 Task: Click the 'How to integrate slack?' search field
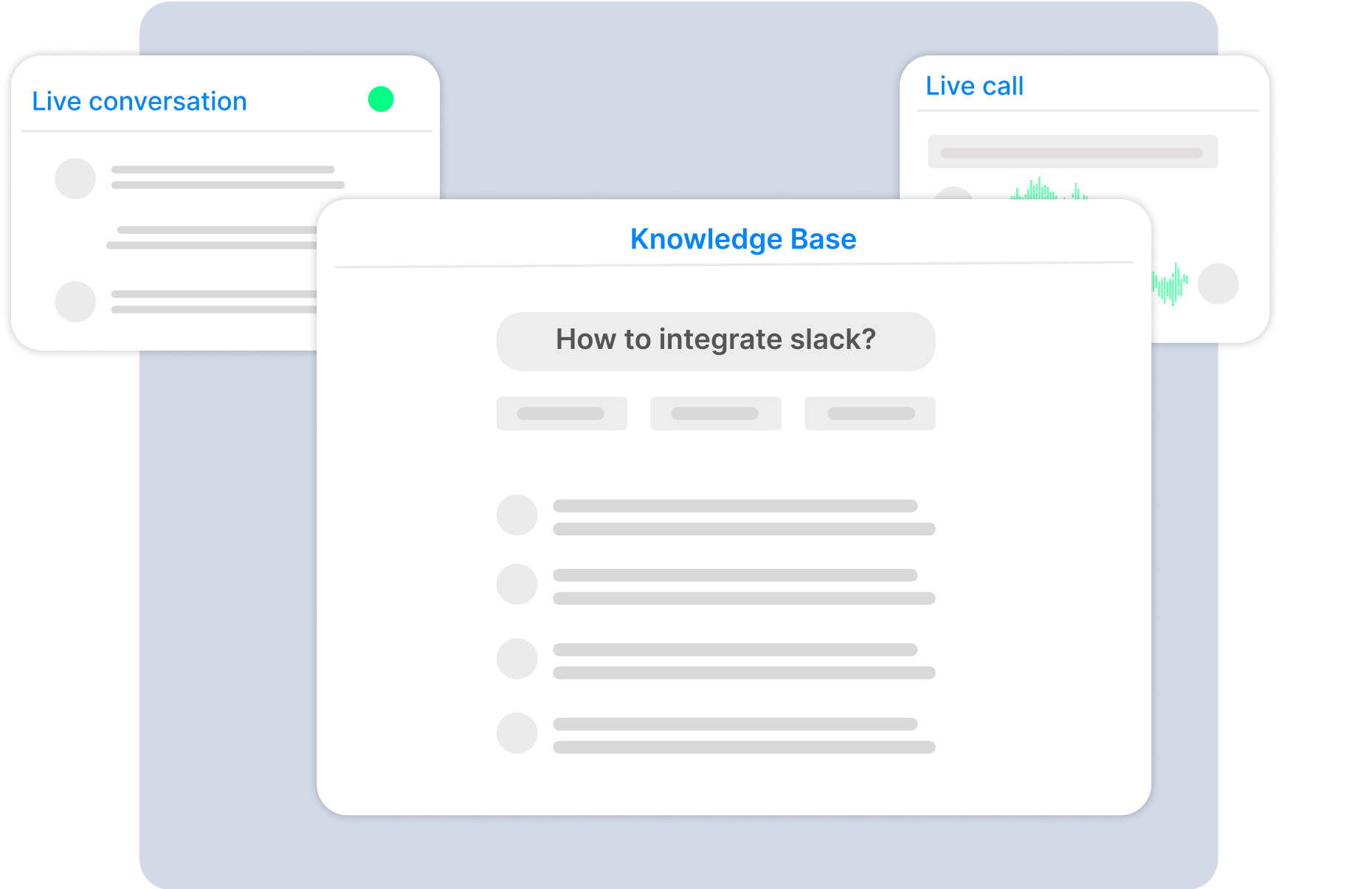click(715, 341)
